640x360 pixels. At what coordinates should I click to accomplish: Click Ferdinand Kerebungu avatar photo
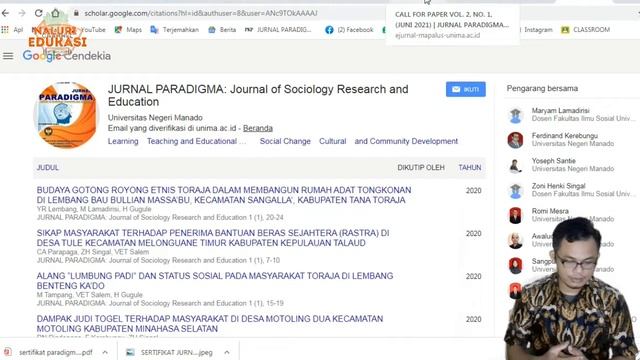coord(516,140)
